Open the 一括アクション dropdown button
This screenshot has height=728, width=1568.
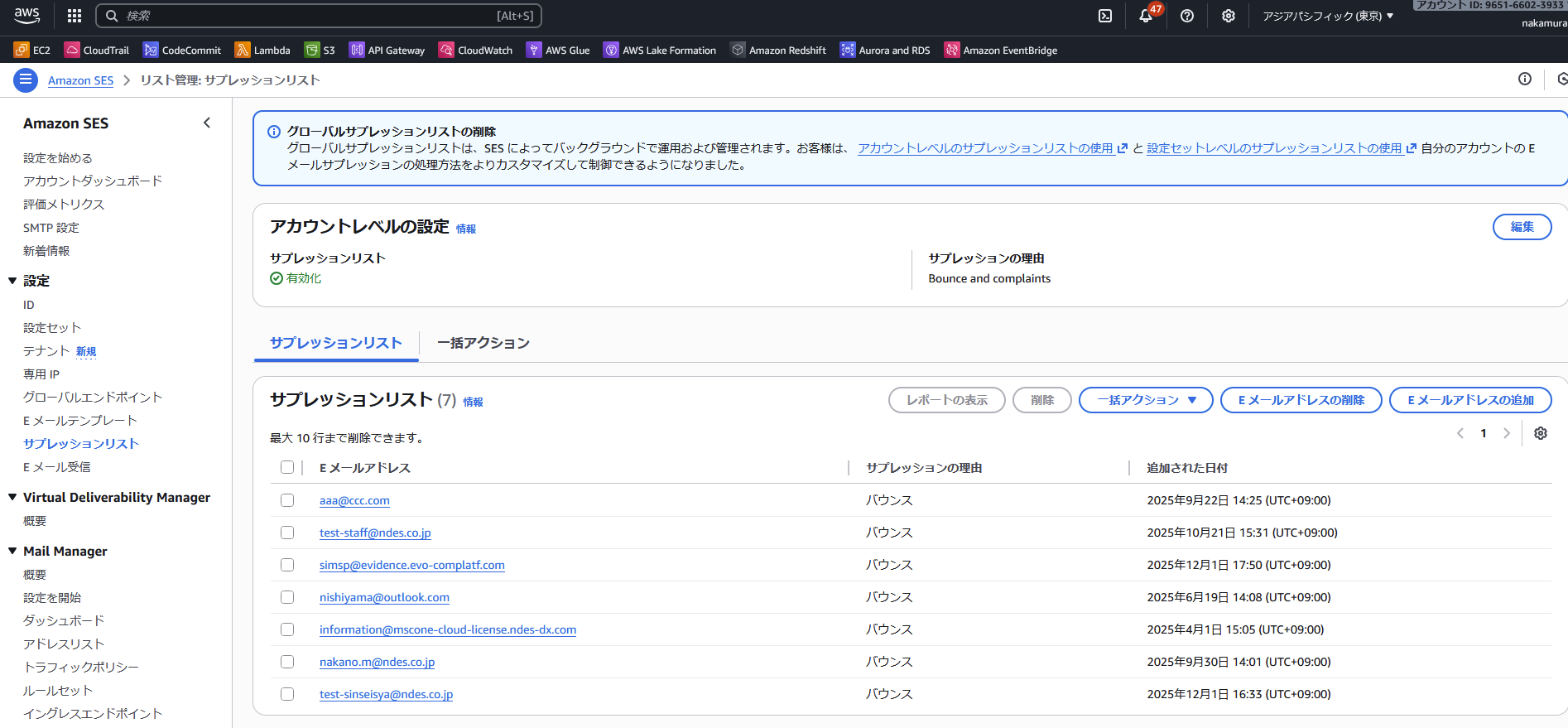coord(1146,400)
